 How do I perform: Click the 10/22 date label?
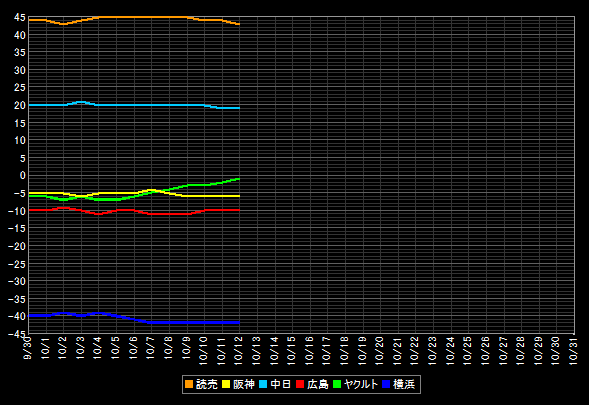click(414, 350)
